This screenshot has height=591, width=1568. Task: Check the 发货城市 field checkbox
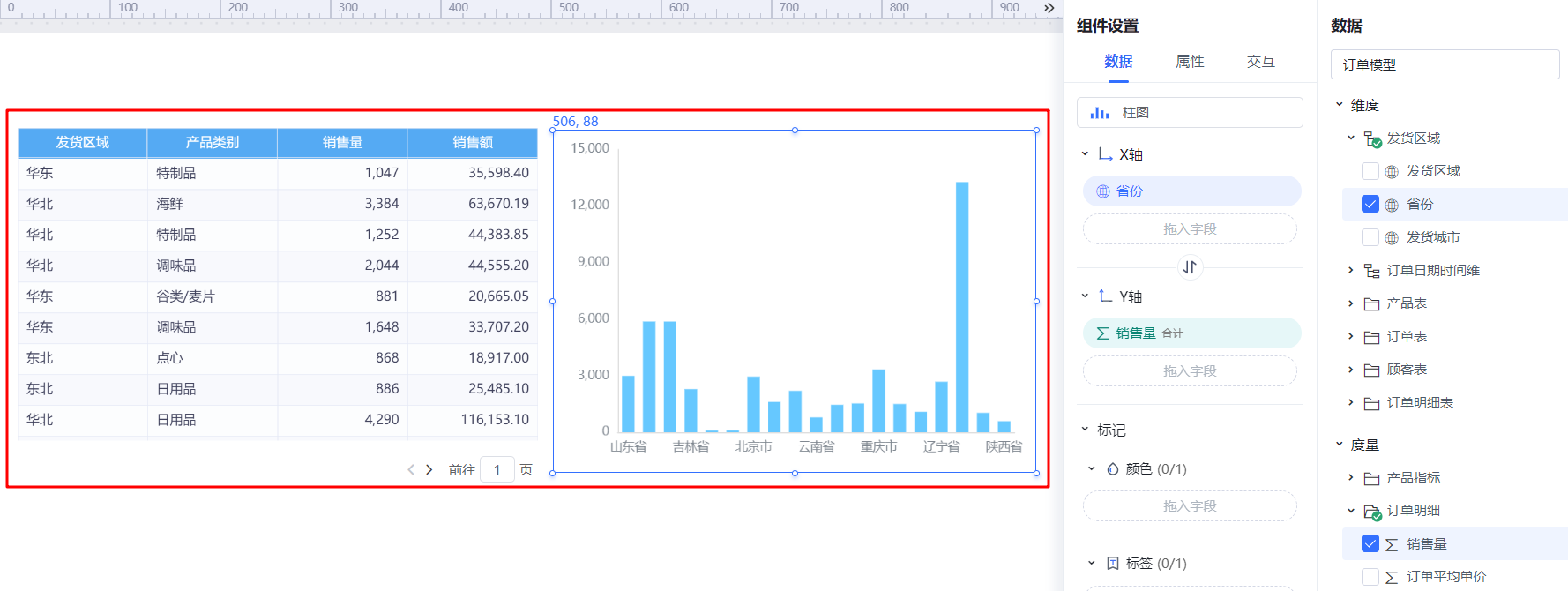(1370, 237)
